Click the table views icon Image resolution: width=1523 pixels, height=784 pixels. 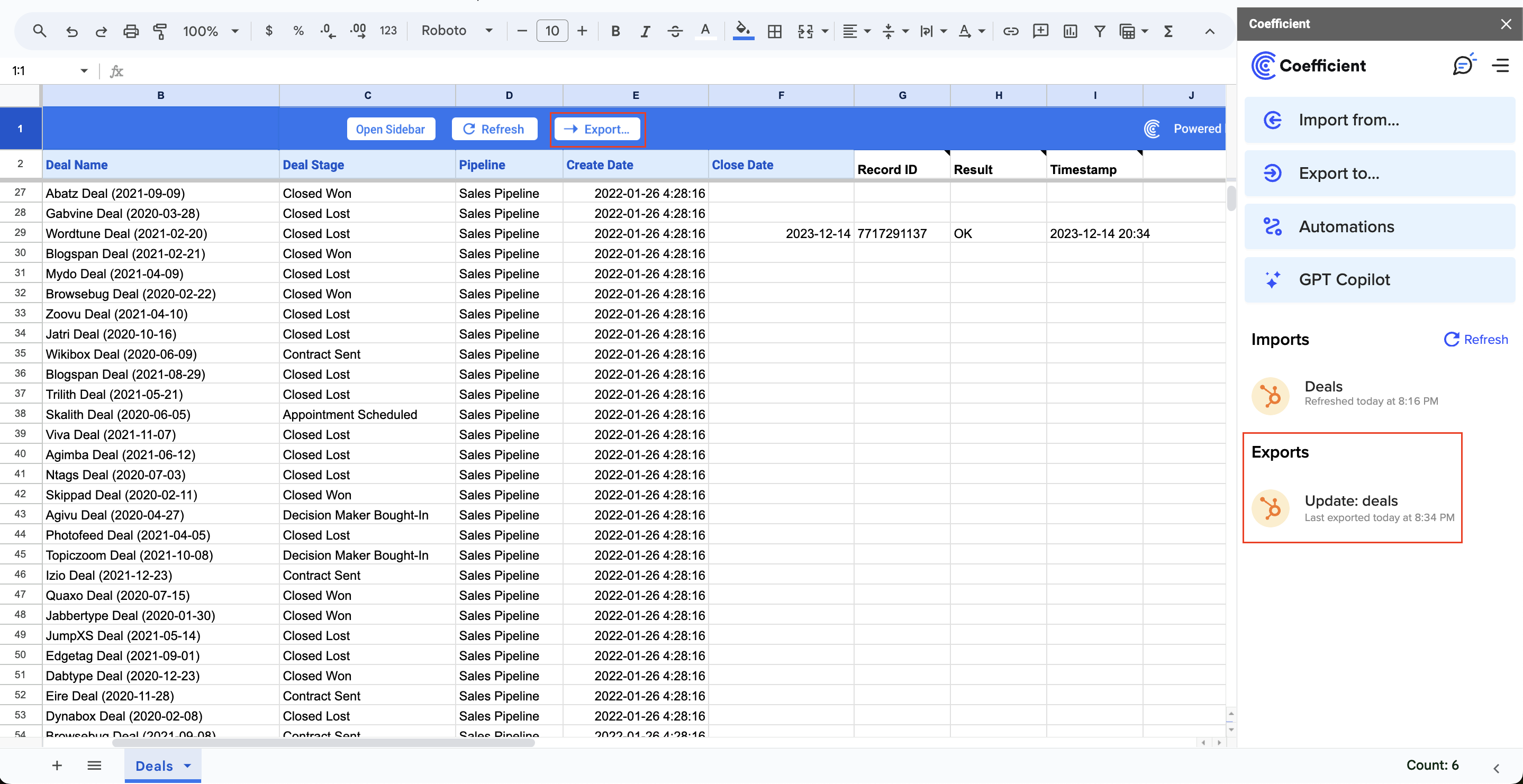coord(1128,31)
